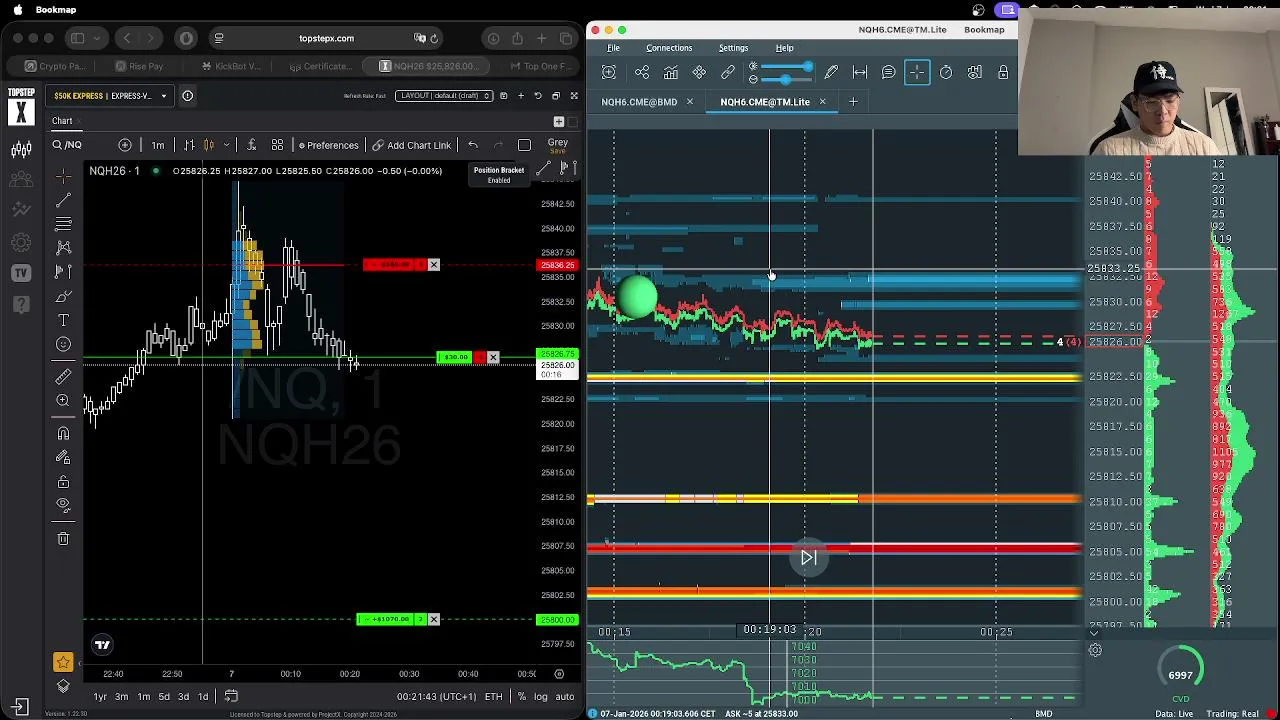Select the 5d range button
Screen dimensions: 1280x720
[164, 697]
